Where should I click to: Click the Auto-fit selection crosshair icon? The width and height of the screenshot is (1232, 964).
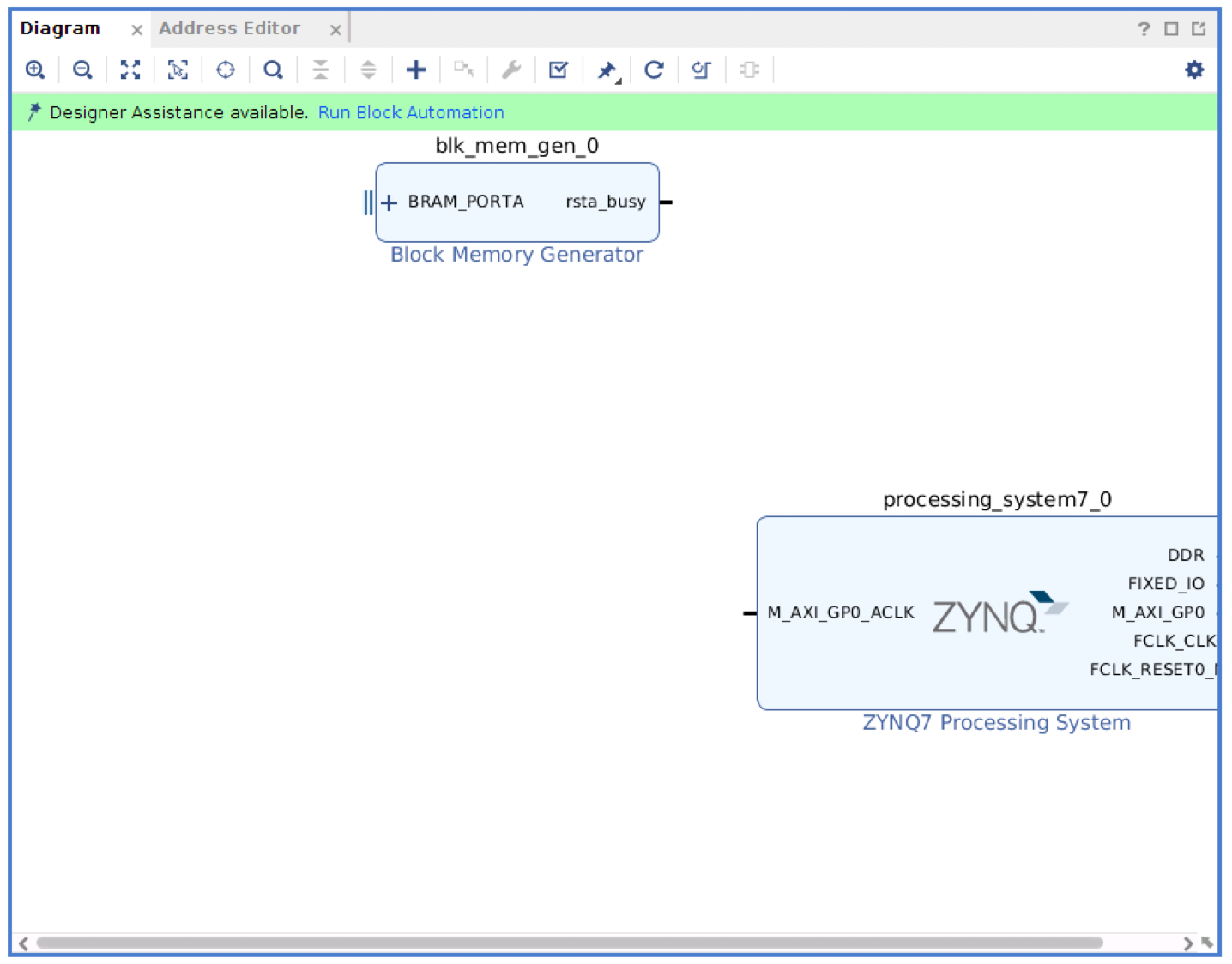click(x=226, y=69)
